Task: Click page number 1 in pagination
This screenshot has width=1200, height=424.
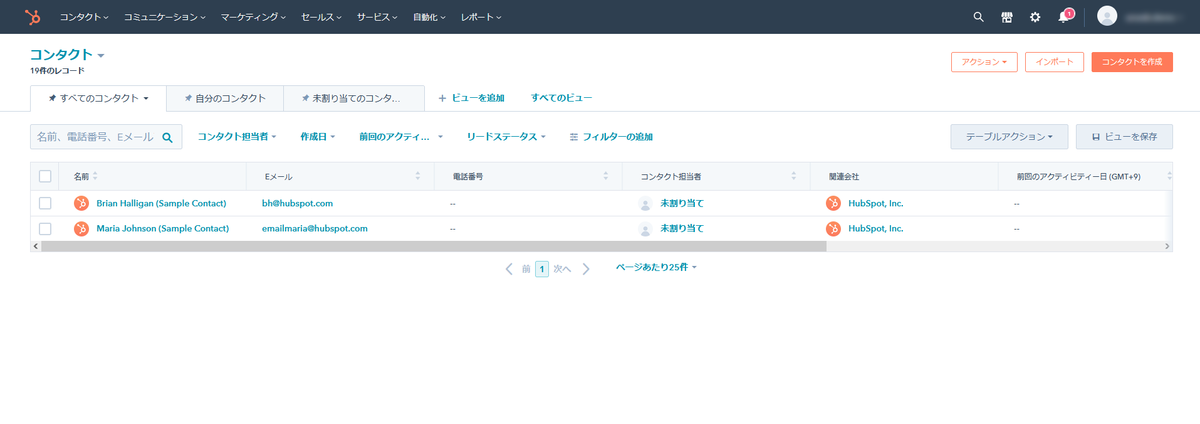Action: point(542,269)
